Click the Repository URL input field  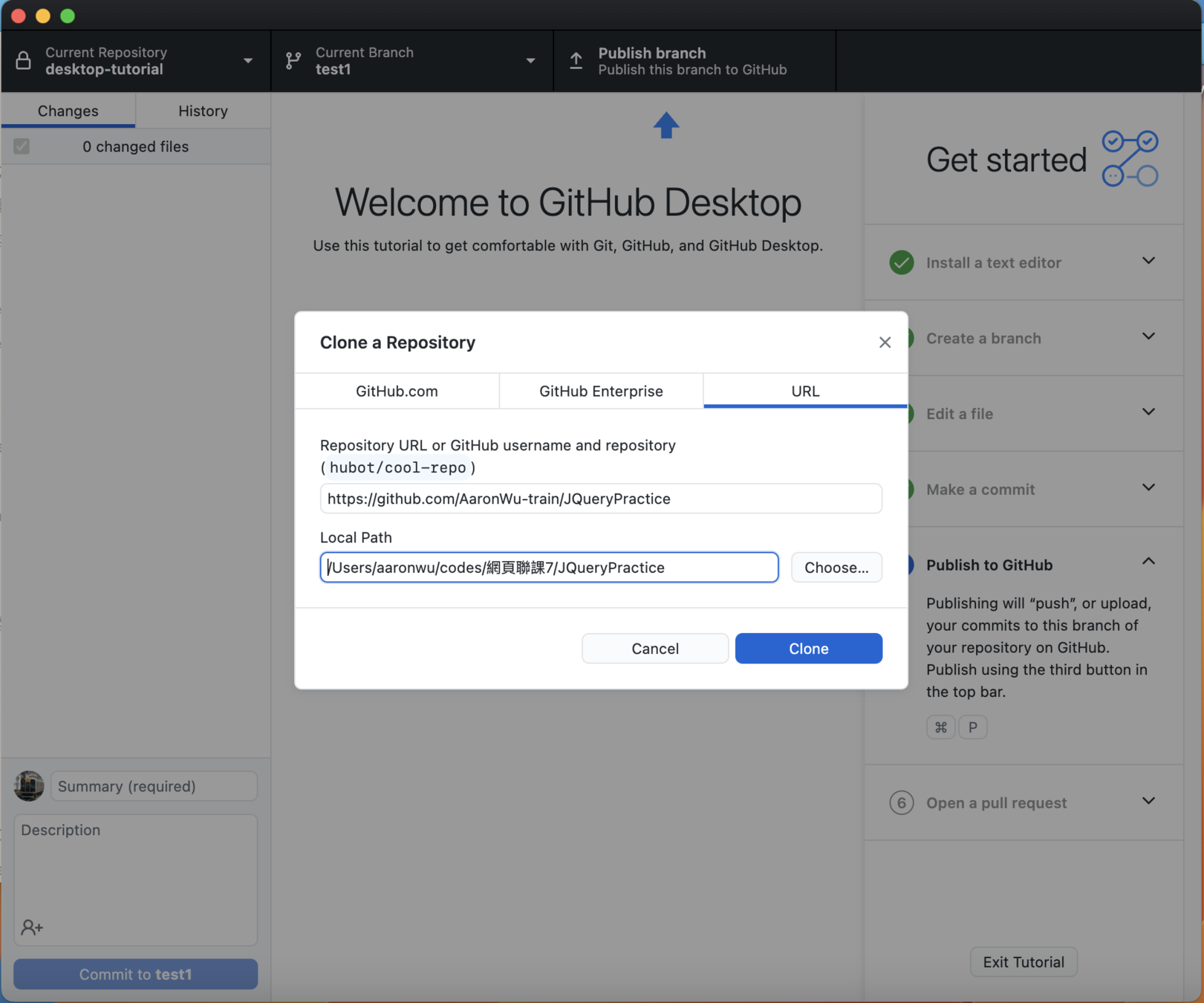click(600, 499)
